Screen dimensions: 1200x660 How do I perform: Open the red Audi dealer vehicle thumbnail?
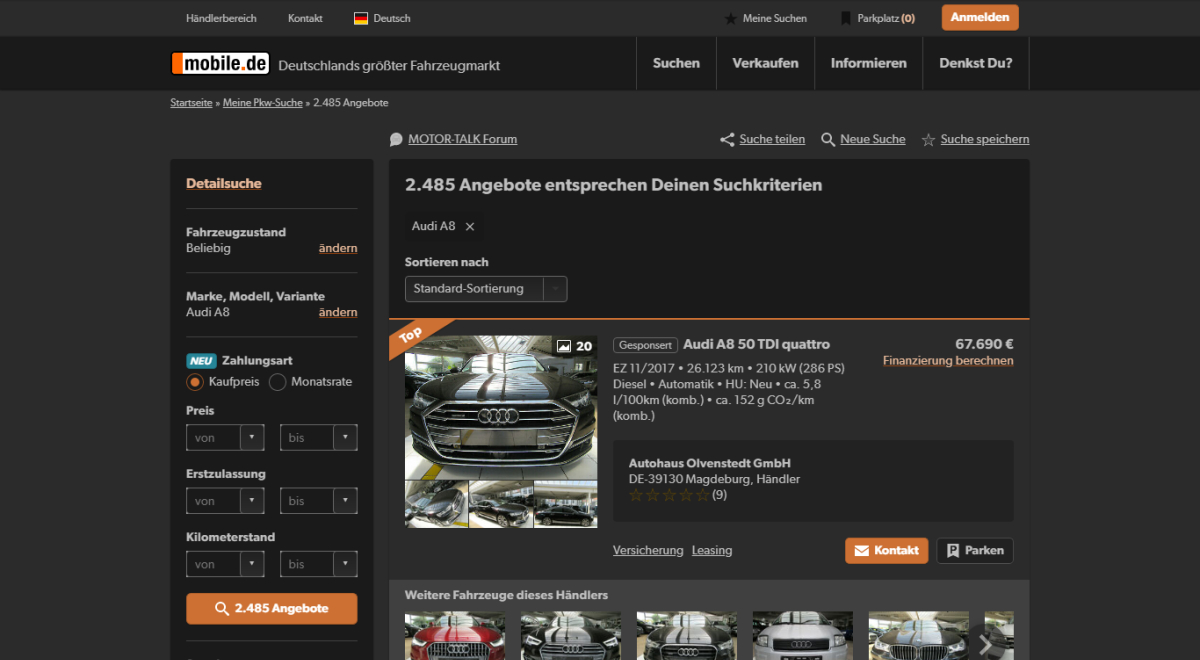[x=455, y=636]
